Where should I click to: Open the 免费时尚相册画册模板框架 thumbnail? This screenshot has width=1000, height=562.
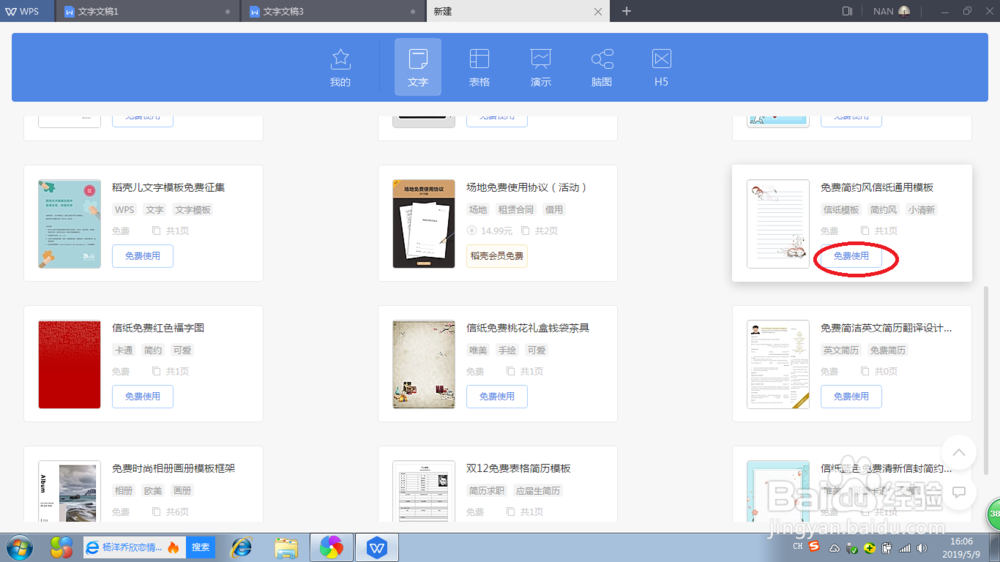(70, 491)
